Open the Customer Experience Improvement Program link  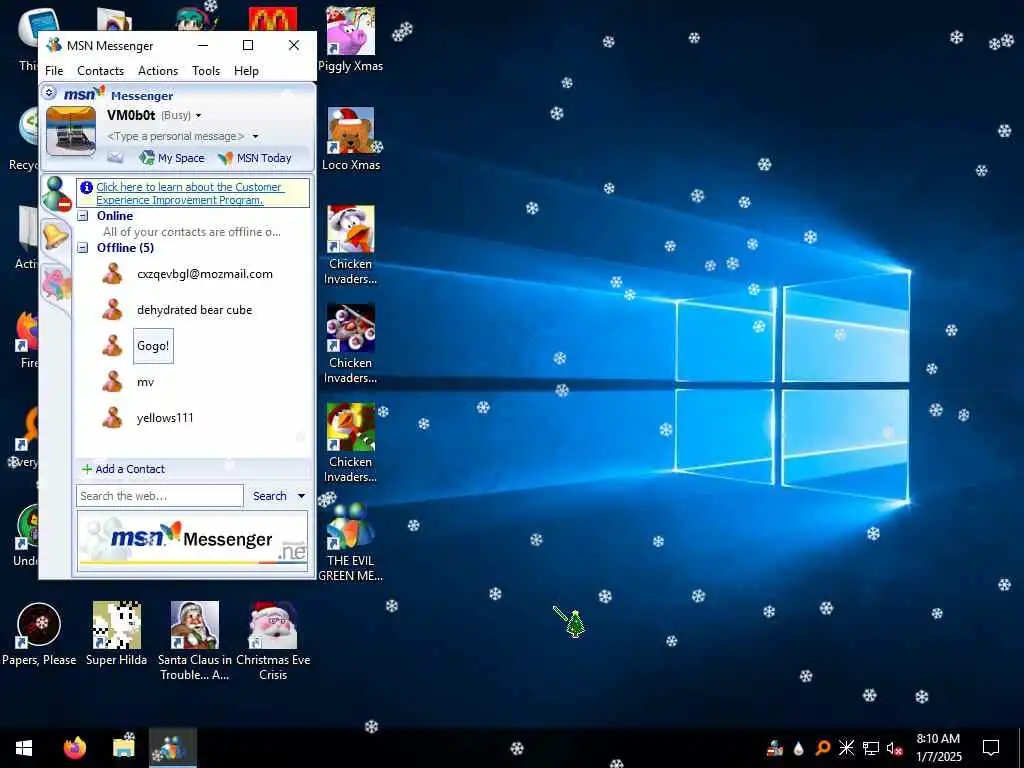pos(189,193)
